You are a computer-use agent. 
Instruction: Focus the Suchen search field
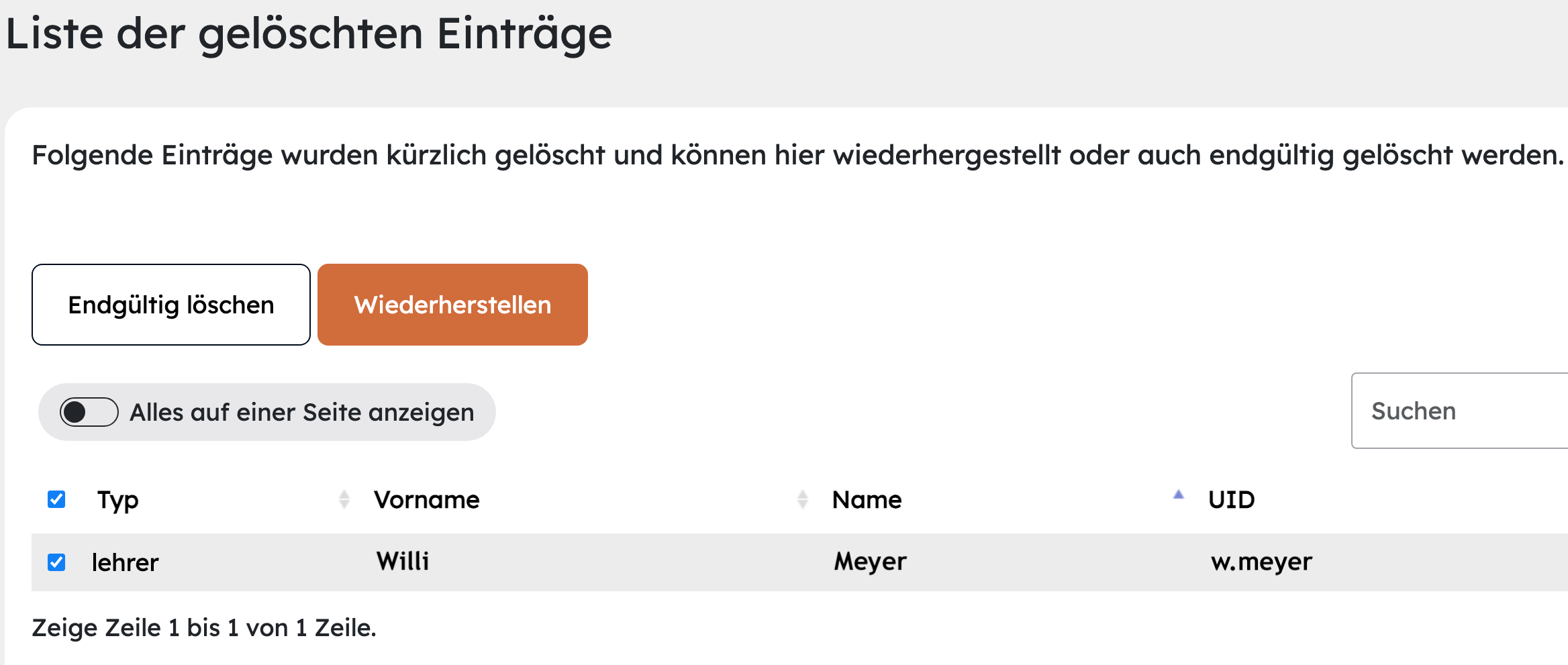pos(1460,411)
